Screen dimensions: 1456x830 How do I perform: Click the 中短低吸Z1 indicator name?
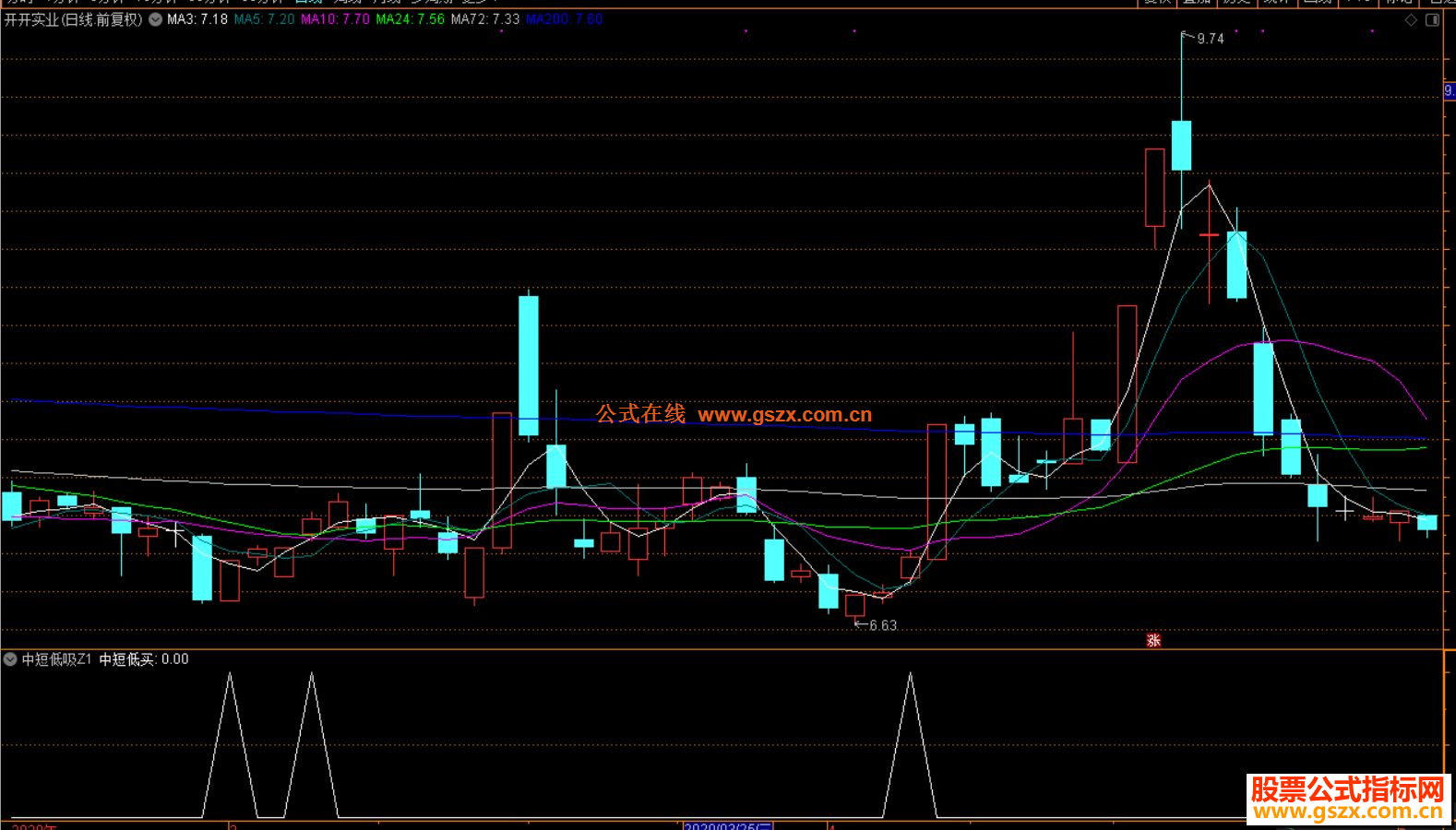pyautogui.click(x=56, y=659)
